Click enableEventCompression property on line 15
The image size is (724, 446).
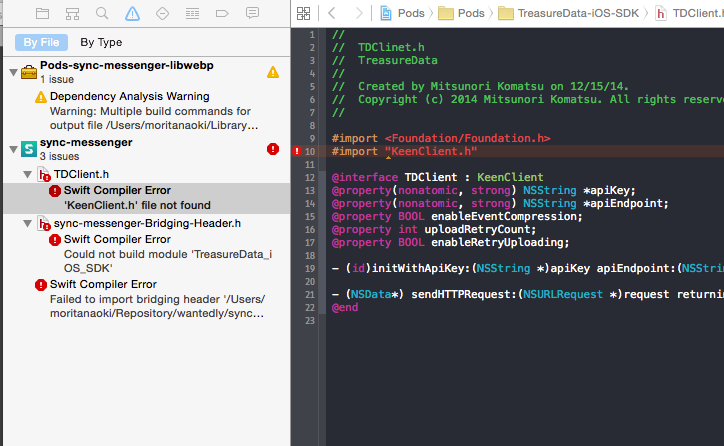[x=457, y=216]
